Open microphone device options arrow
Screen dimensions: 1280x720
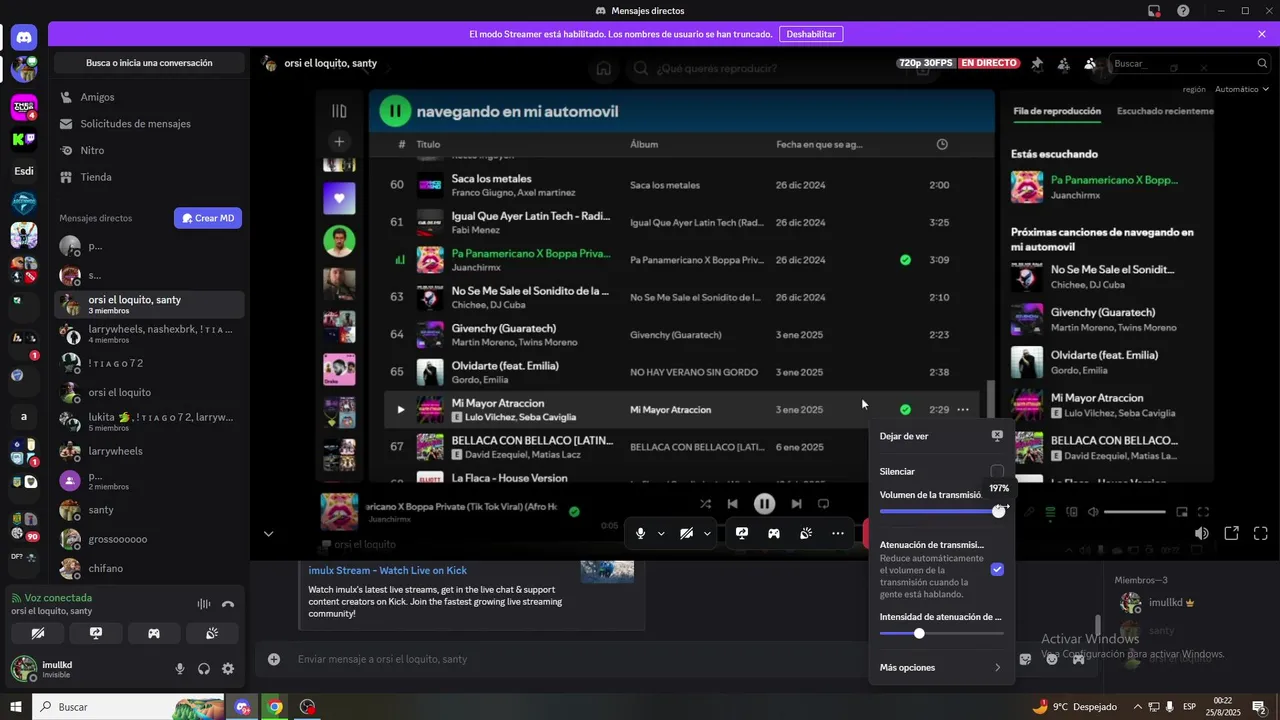tap(661, 533)
